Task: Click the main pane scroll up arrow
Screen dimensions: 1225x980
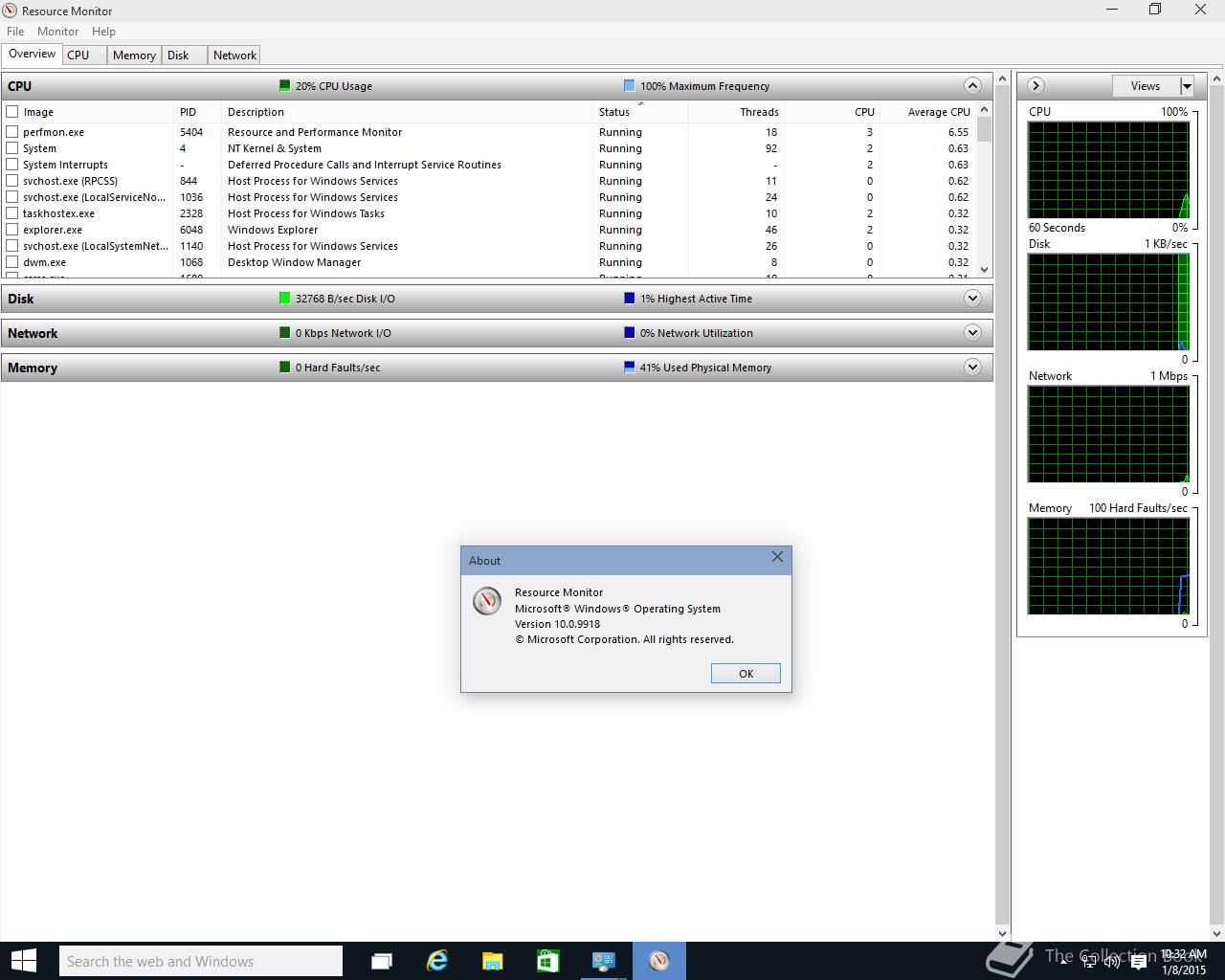Action: [x=1002, y=78]
